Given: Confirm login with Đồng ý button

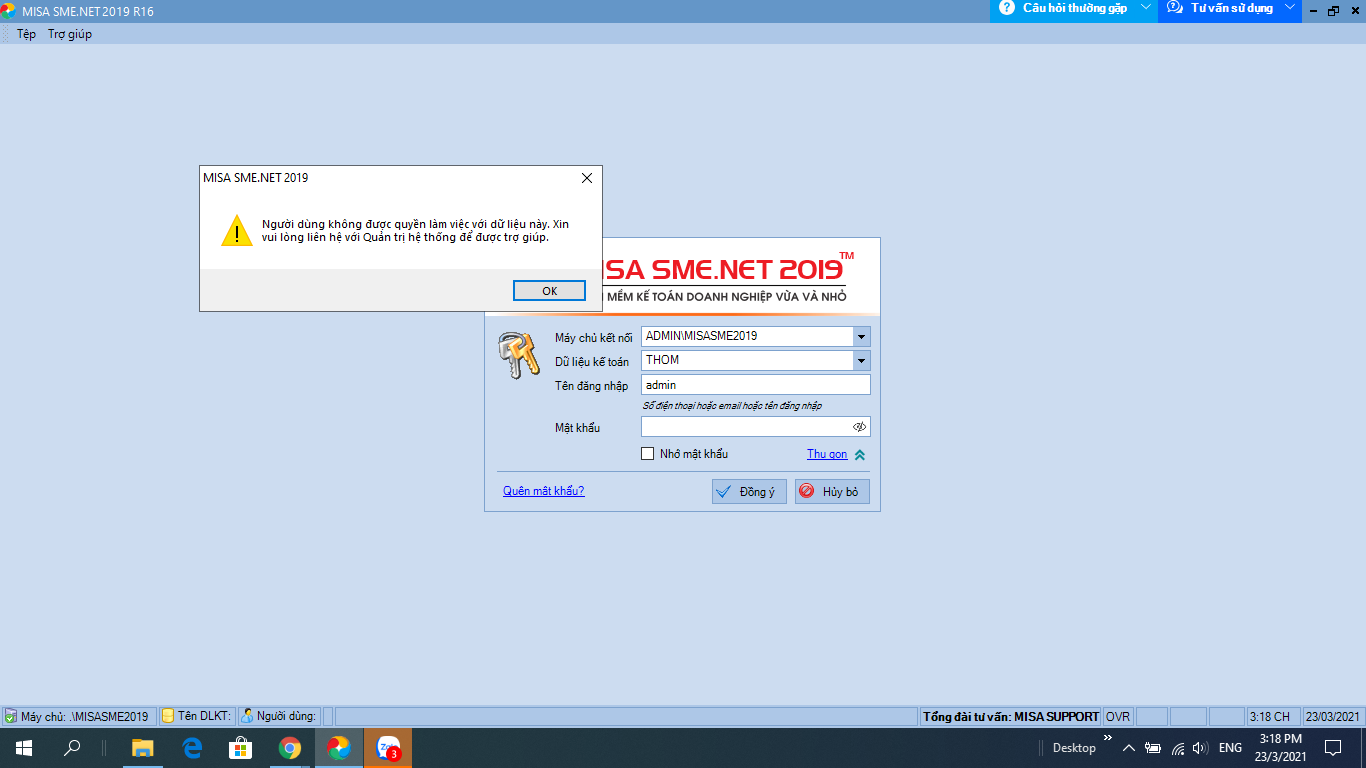Looking at the screenshot, I should click(749, 492).
